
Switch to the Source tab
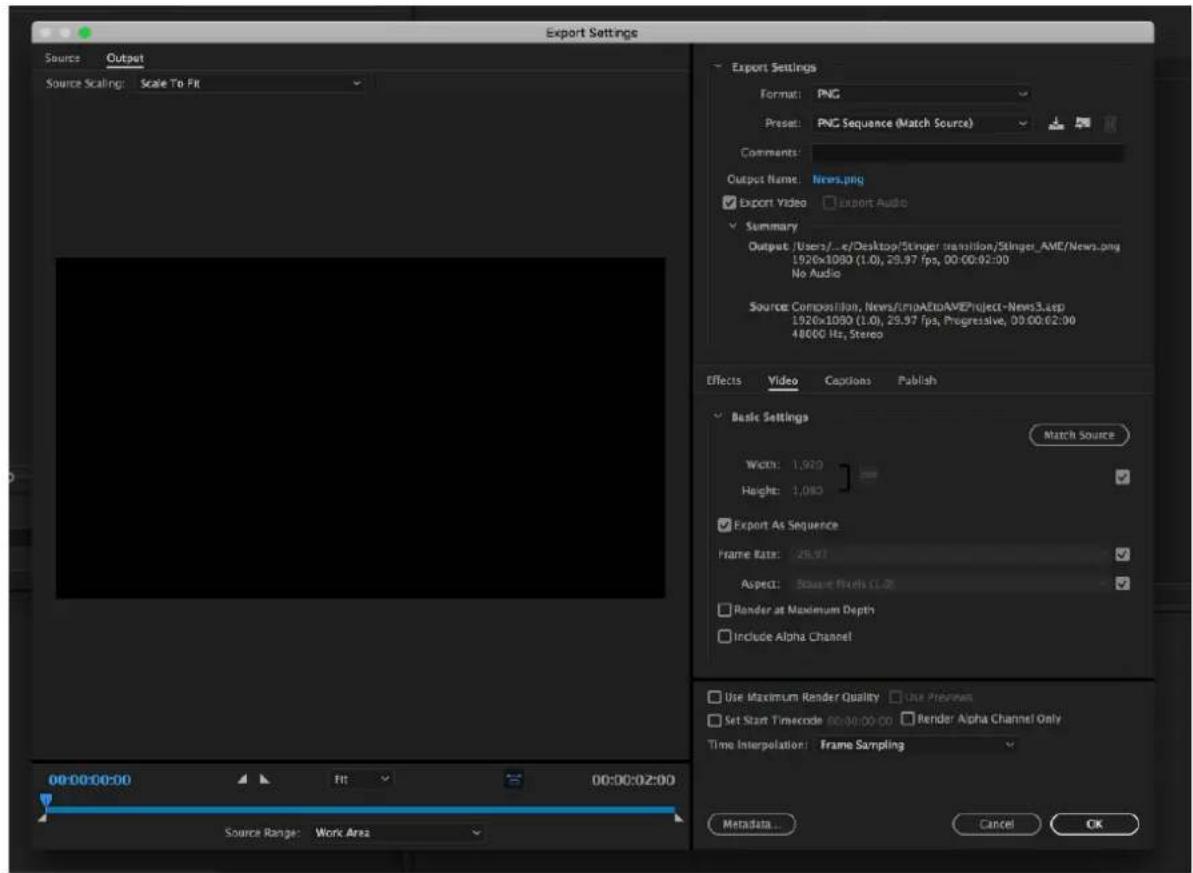(x=62, y=58)
